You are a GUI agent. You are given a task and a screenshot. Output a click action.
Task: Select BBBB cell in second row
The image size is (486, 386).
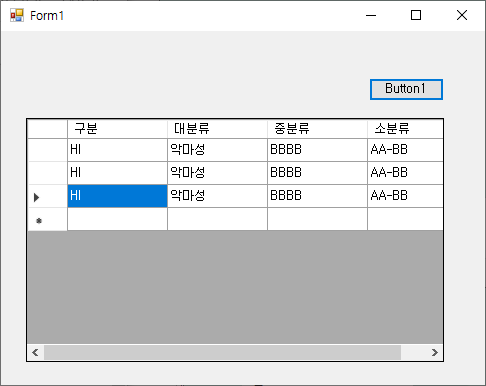click(x=317, y=173)
